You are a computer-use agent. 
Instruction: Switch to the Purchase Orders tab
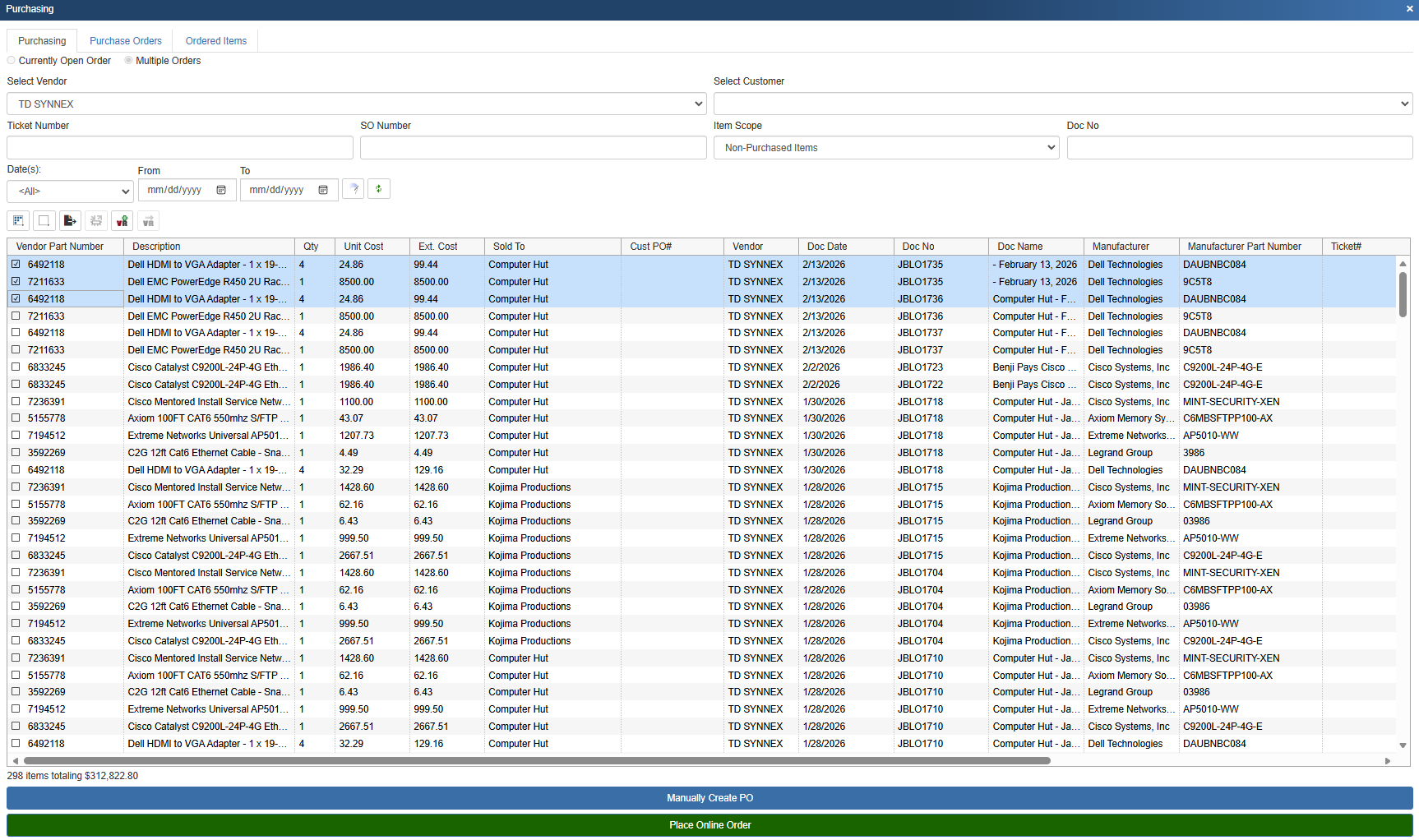pyautogui.click(x=126, y=41)
